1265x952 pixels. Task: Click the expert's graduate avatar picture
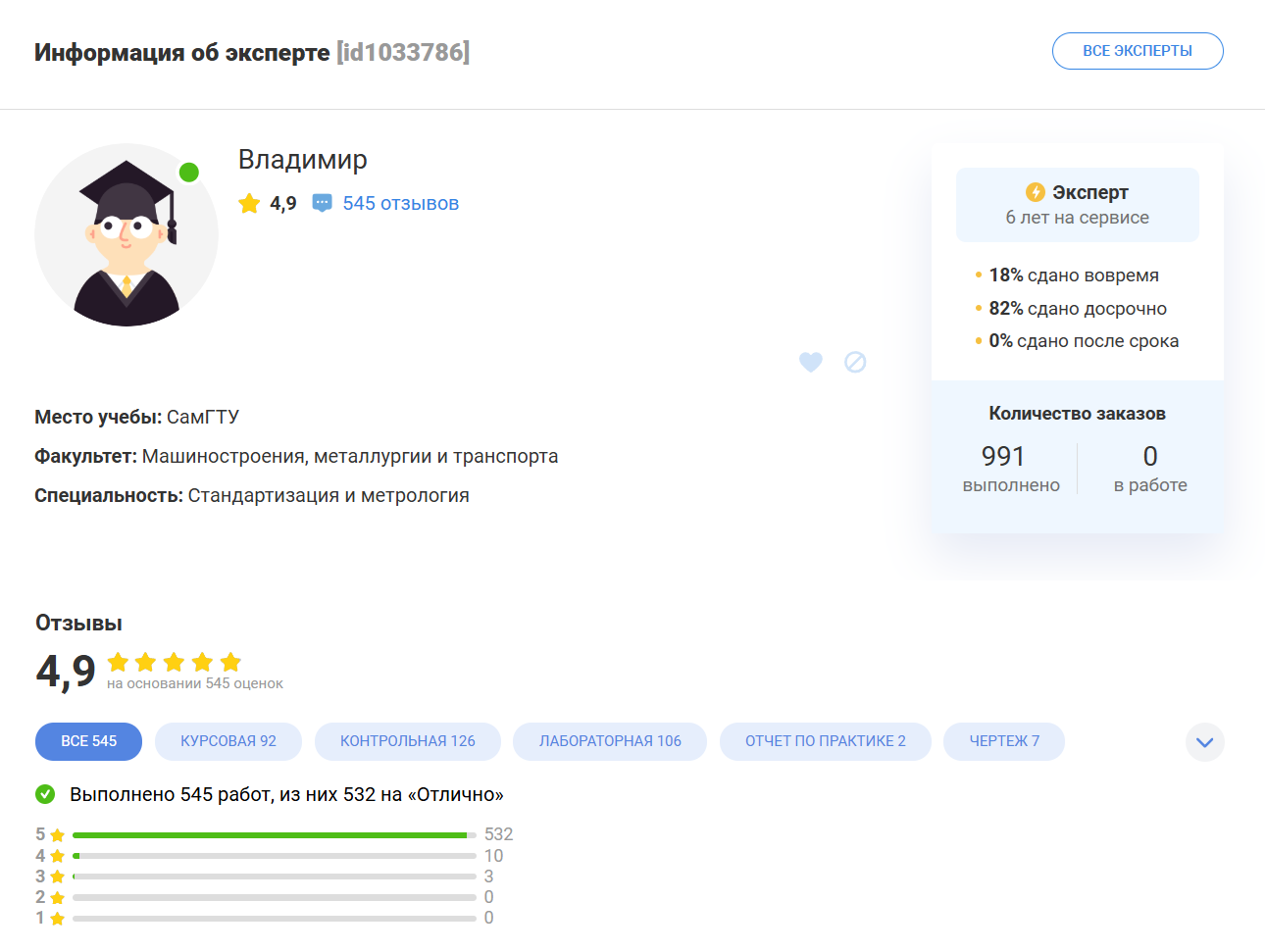[126, 235]
